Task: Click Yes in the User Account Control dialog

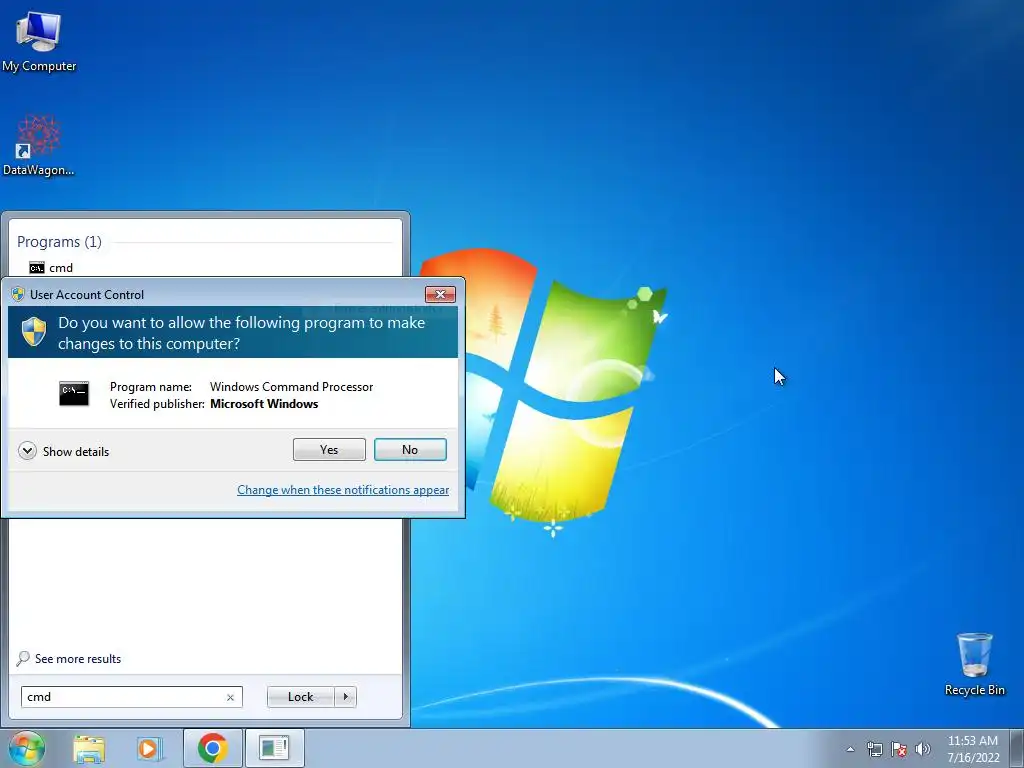Action: [x=329, y=449]
